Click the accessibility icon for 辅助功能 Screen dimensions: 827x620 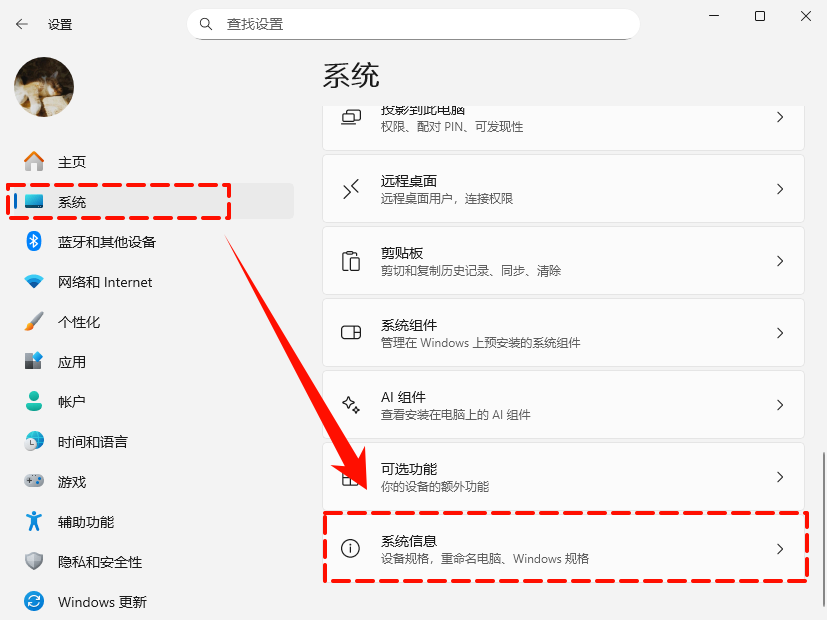(x=34, y=521)
